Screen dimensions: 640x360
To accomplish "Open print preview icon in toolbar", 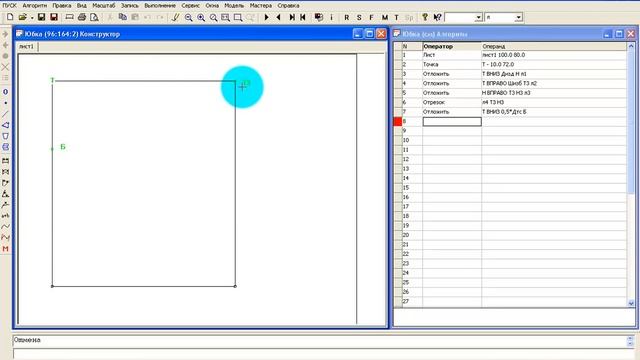I will coord(94,17).
